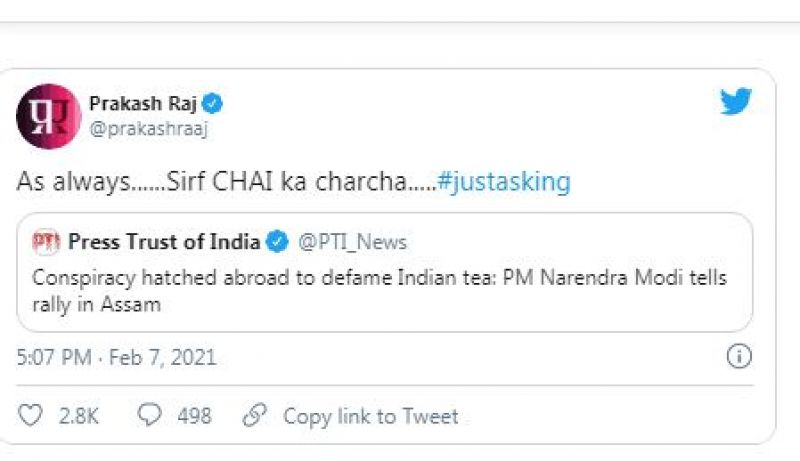Open the @prakashraaj handle
This screenshot has width=800, height=461.
(149, 129)
